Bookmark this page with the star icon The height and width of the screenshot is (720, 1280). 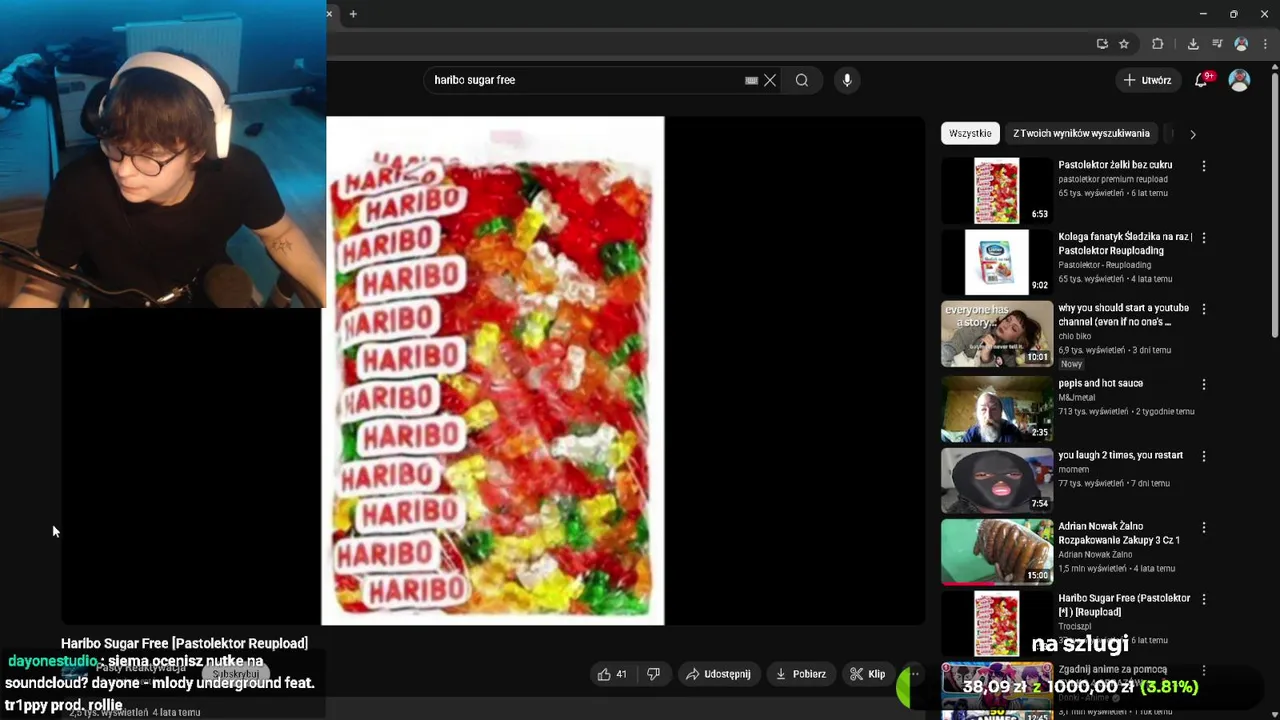(x=1124, y=44)
